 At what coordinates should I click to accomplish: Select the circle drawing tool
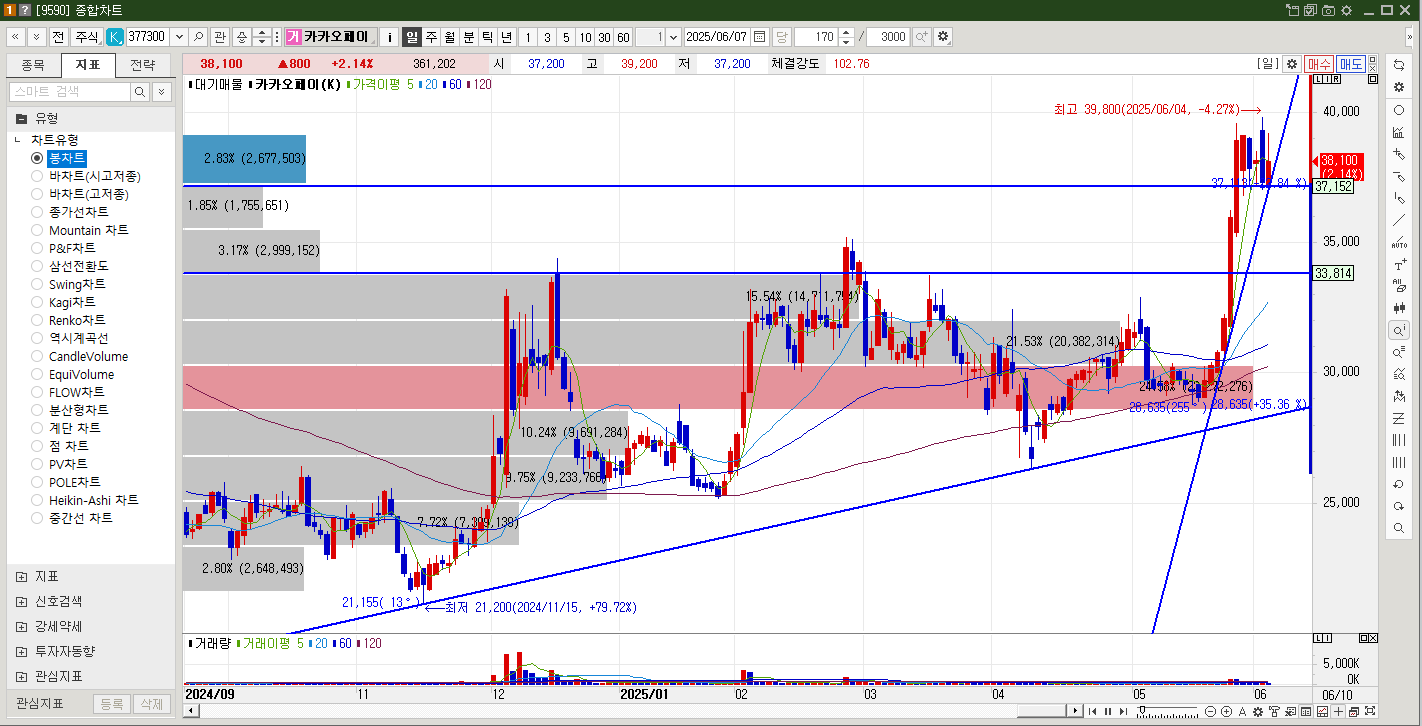tap(1399, 110)
